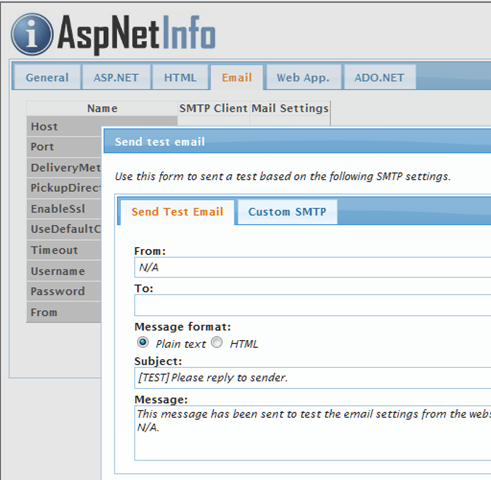Focus the From input field

[x=313, y=267]
